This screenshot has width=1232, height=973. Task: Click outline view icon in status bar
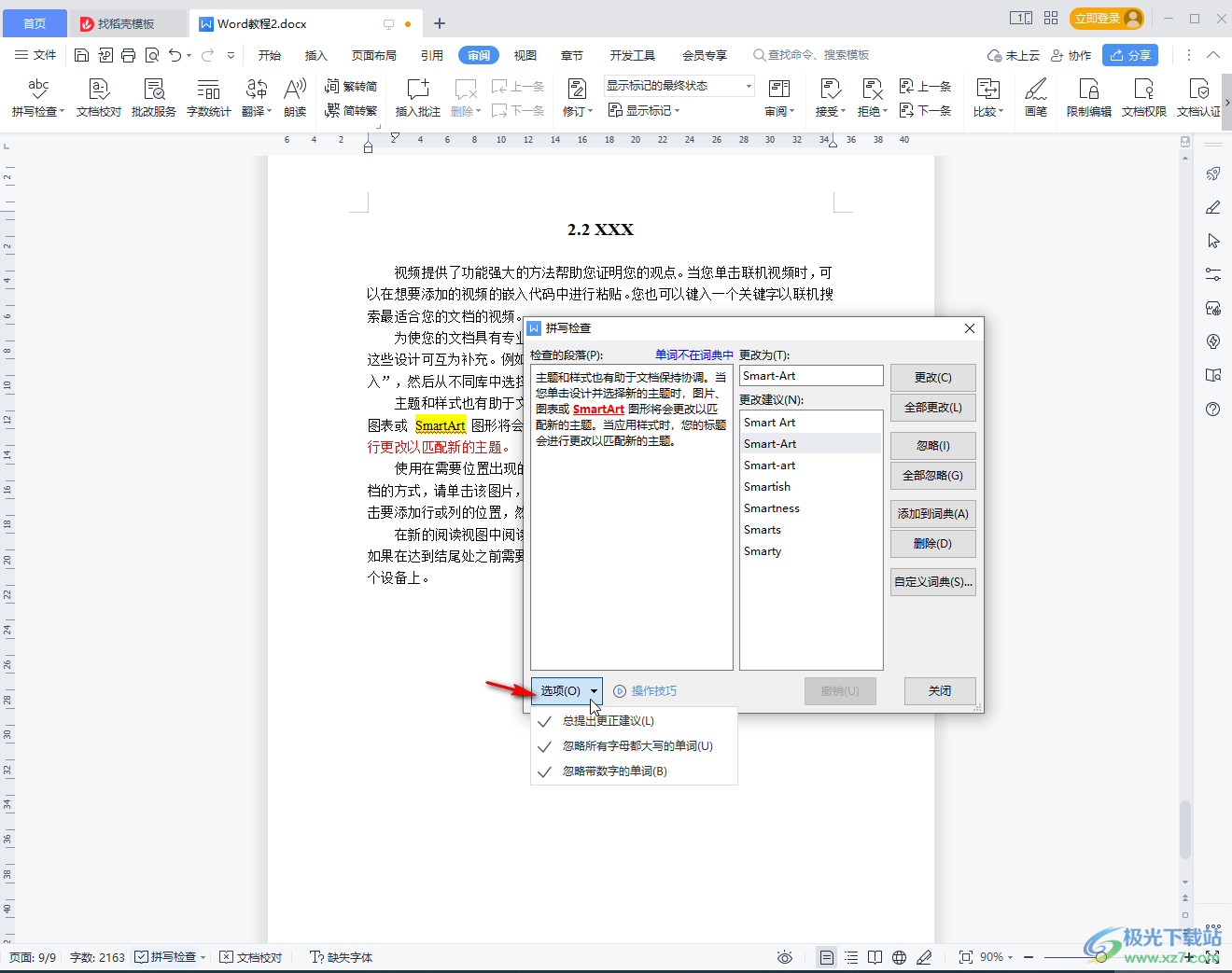point(851,957)
